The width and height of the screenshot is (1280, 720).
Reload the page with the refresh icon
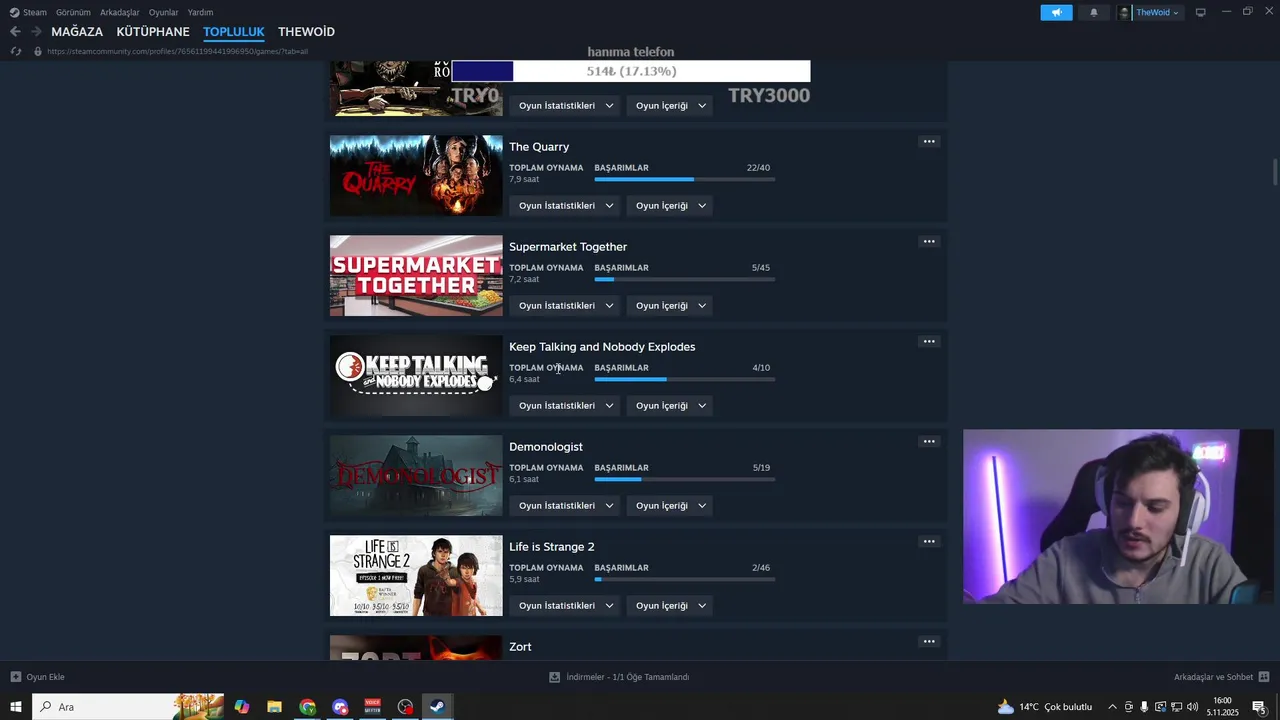[x=15, y=51]
